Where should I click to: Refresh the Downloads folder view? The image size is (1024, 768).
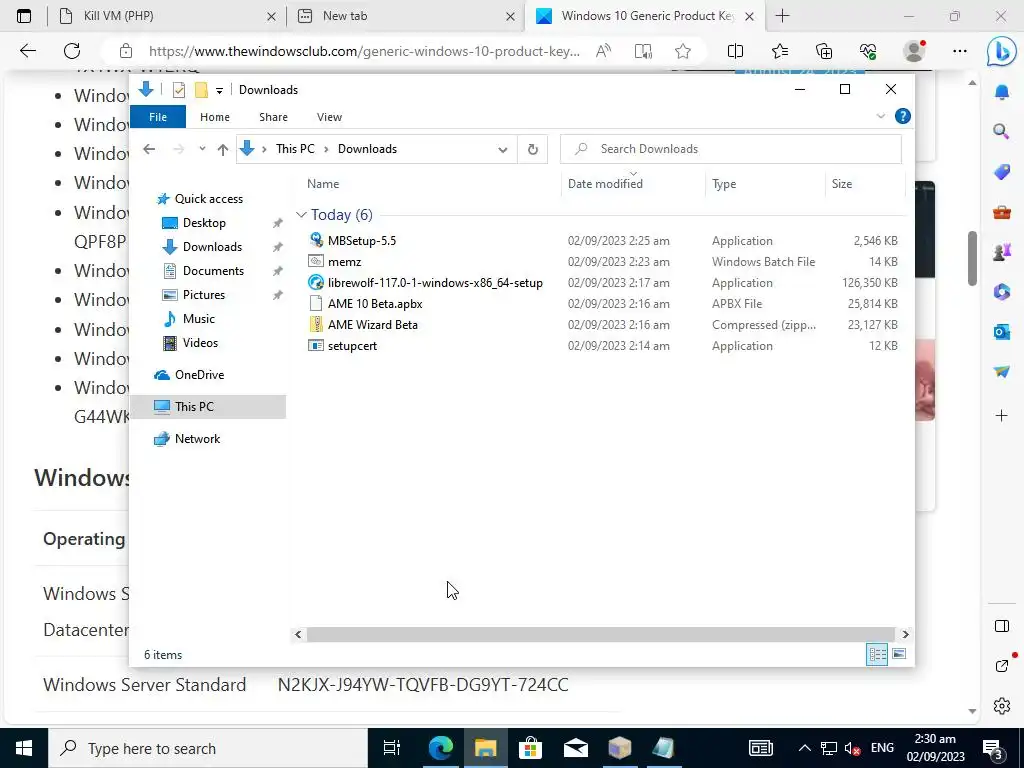532,150
